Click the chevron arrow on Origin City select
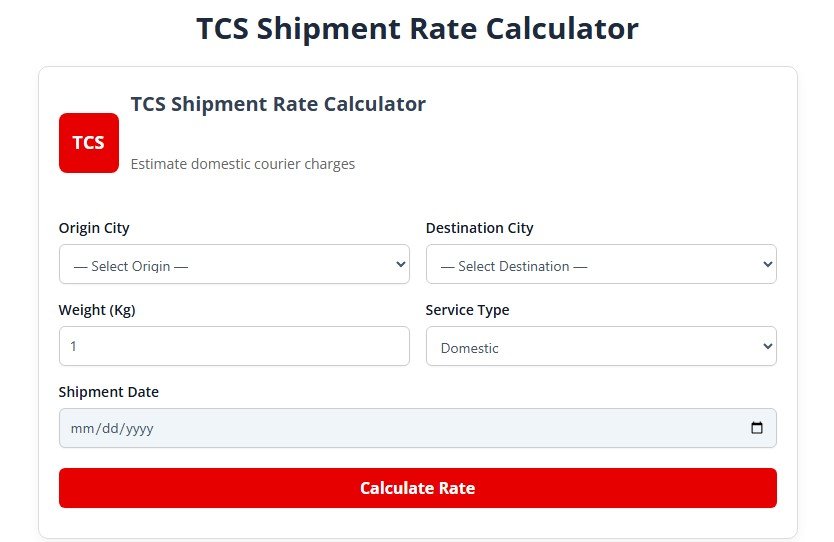Screen dimensions: 834x542 coord(401,264)
